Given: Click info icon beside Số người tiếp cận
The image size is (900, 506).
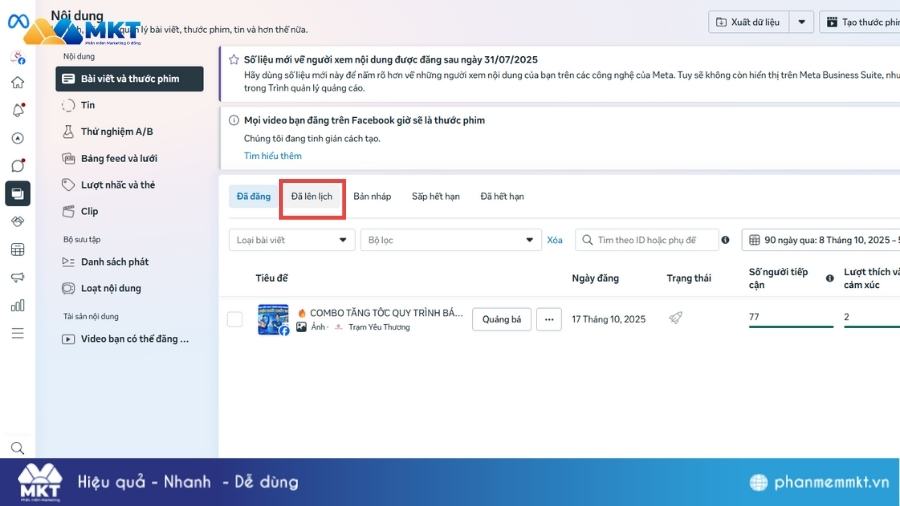Looking at the screenshot, I should pos(829,278).
